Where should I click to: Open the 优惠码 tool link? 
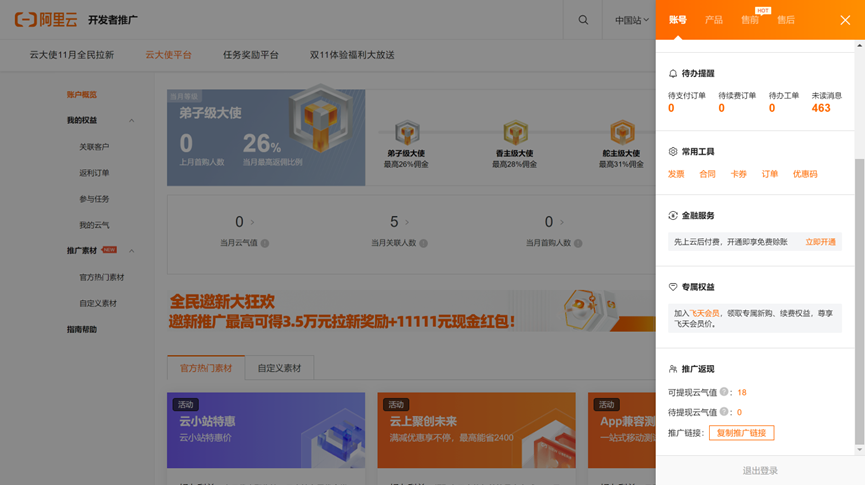(805, 174)
